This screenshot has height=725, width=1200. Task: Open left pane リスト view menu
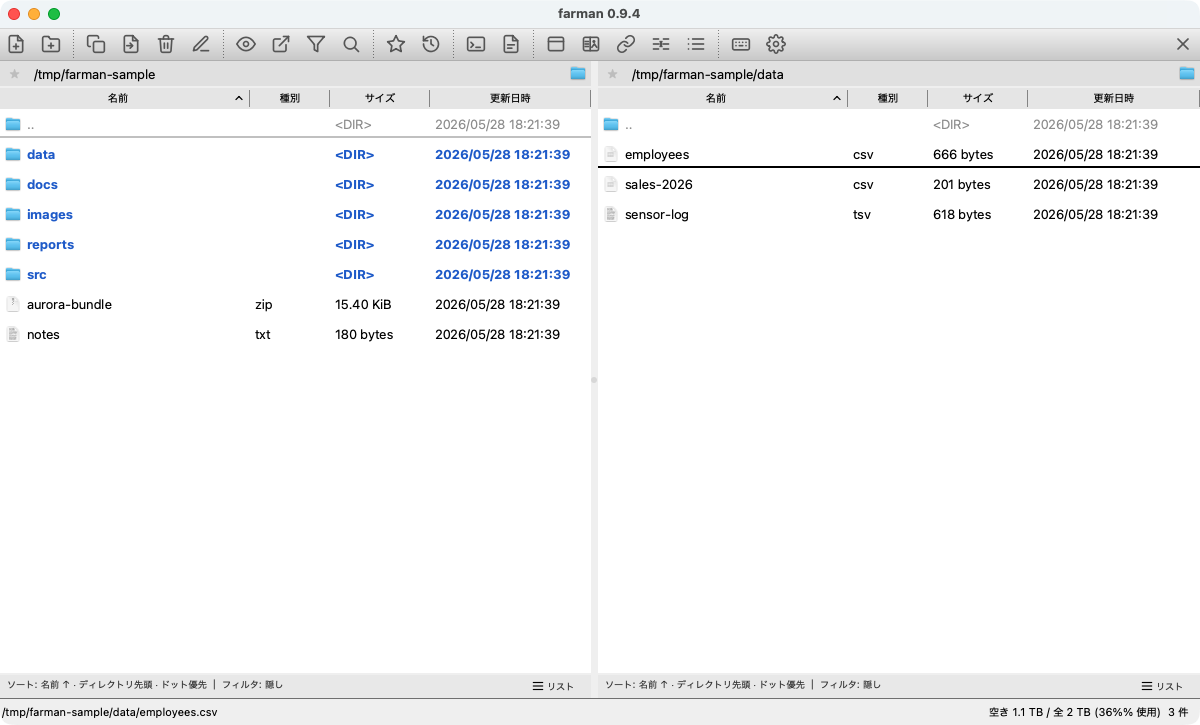[x=553, y=686]
